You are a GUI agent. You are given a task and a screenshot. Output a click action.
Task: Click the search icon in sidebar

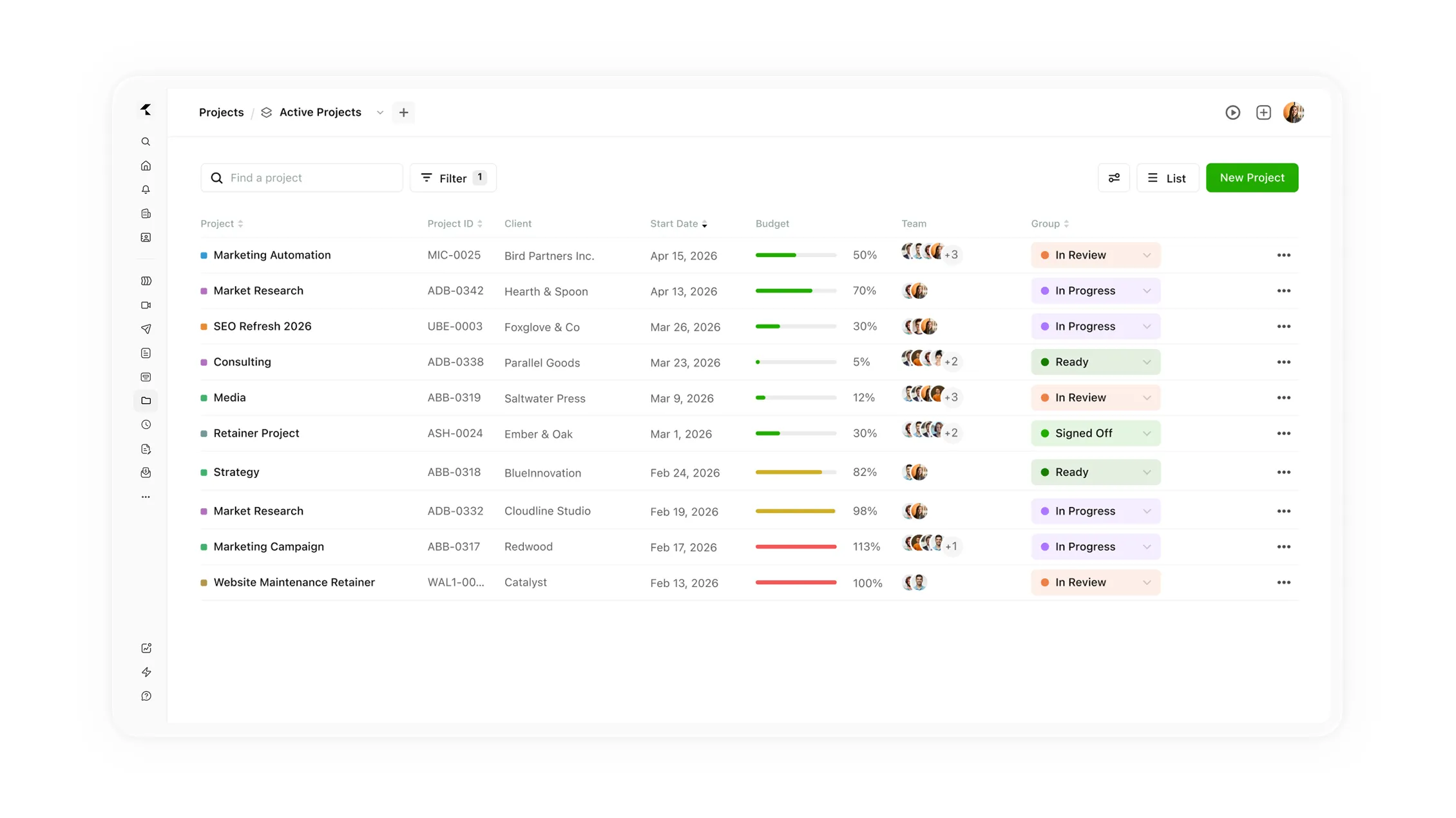pos(146,142)
